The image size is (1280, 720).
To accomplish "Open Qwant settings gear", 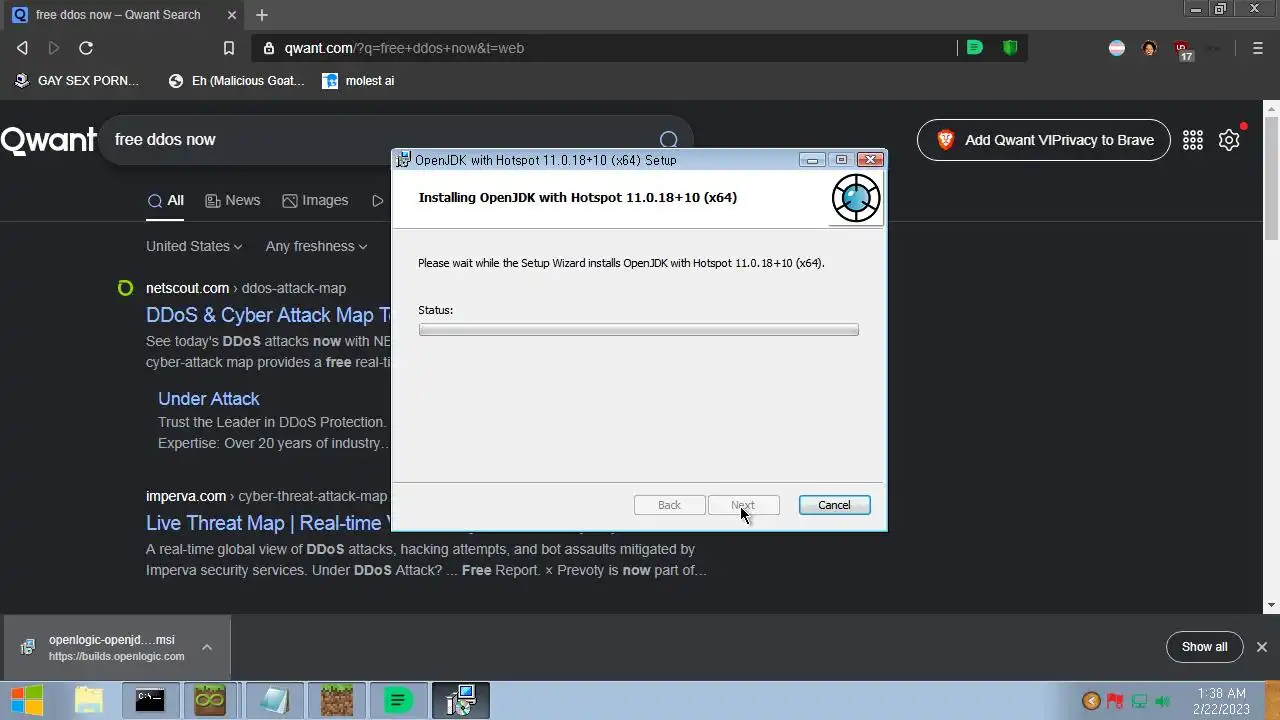I will 1230,140.
